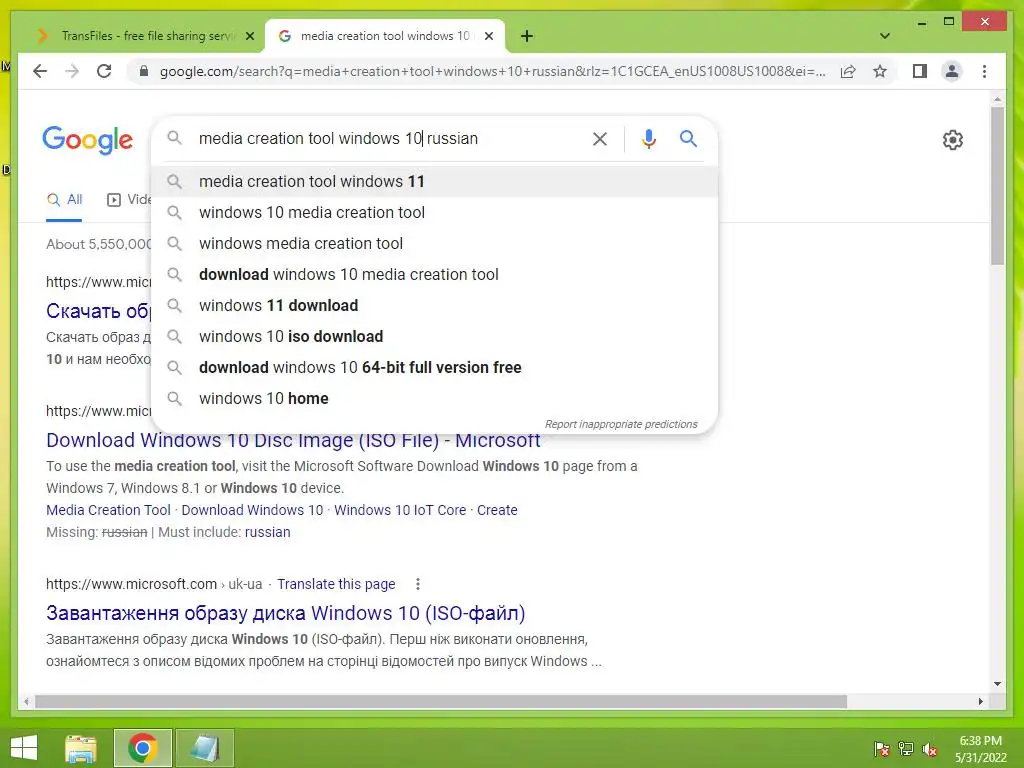The image size is (1024, 768).
Task: Click the vertical scrollbar thumb
Action: [997, 186]
